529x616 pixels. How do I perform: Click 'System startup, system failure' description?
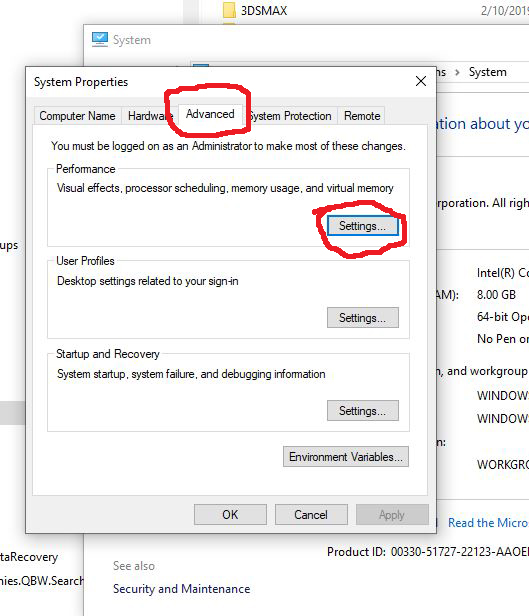[x=191, y=374]
